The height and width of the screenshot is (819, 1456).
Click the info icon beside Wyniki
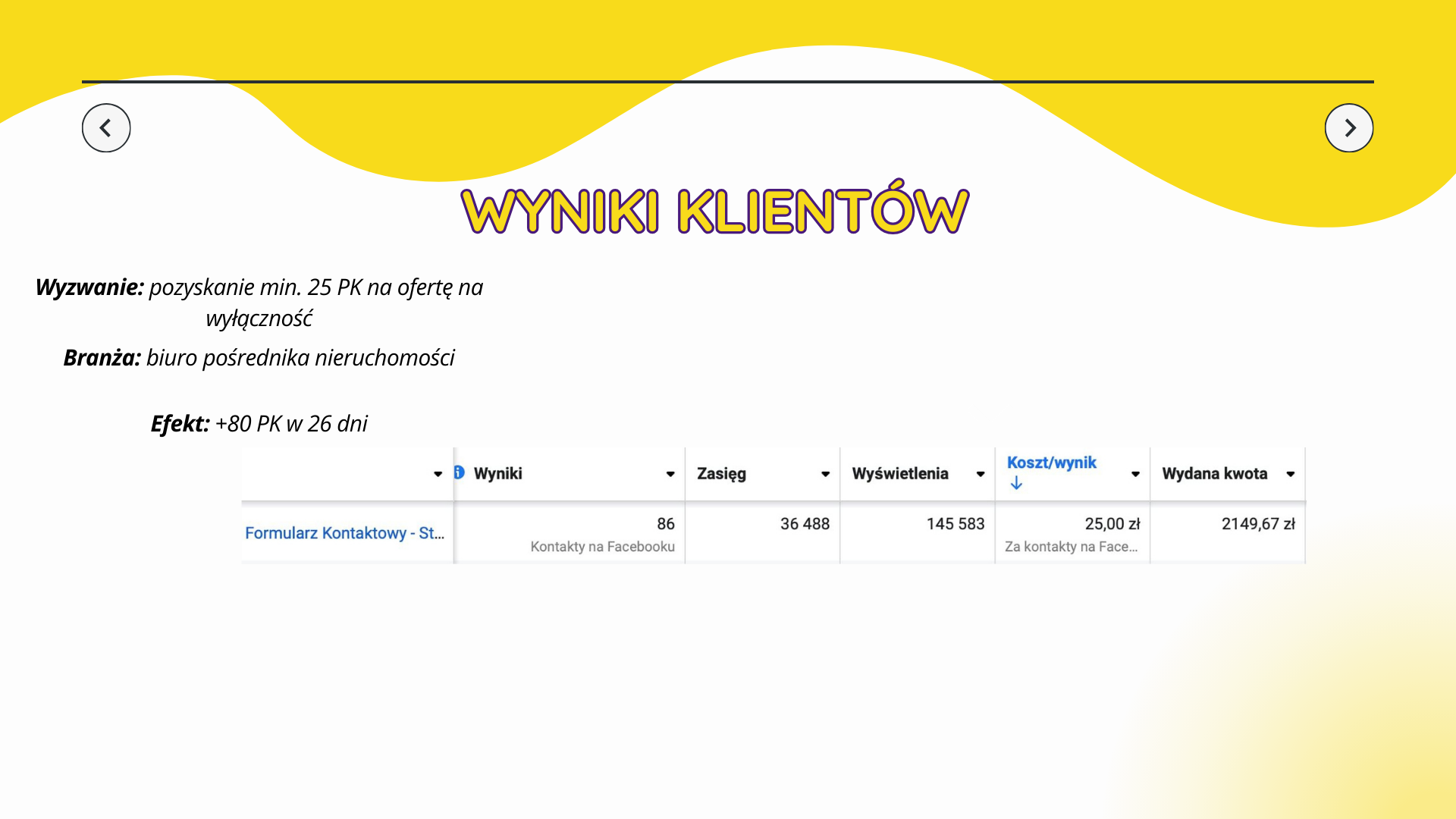click(459, 472)
